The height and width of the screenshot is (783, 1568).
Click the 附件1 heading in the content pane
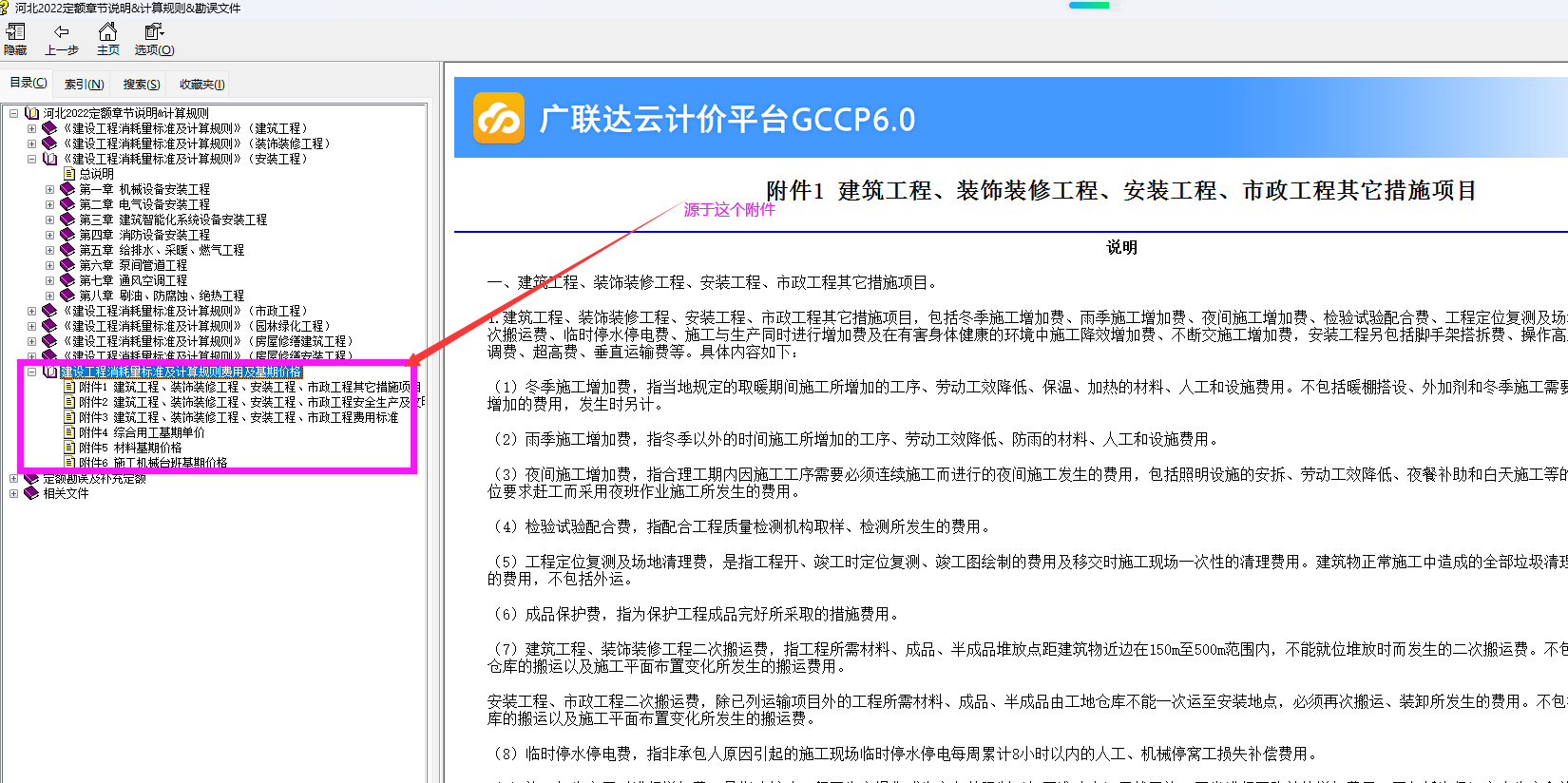tap(1121, 190)
